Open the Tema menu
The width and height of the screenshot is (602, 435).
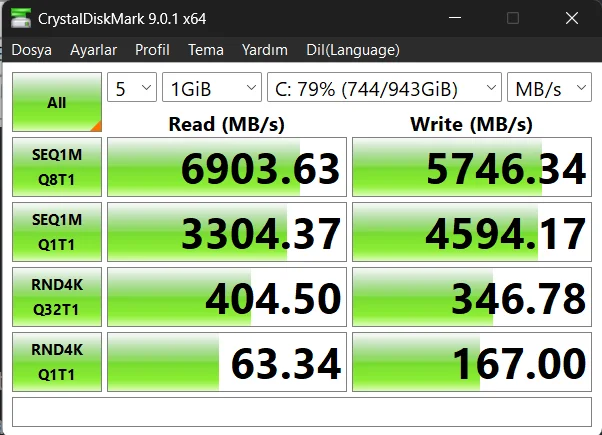[205, 50]
